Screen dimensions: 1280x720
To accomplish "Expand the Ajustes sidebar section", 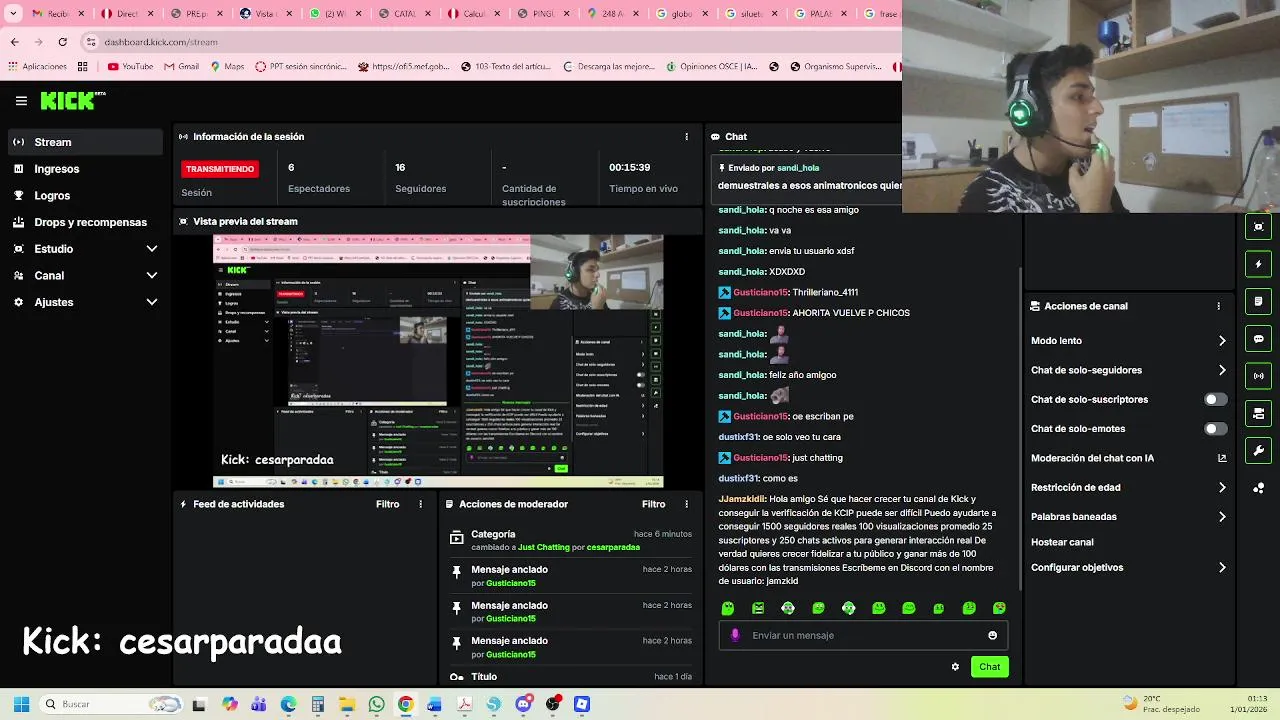I will (152, 302).
